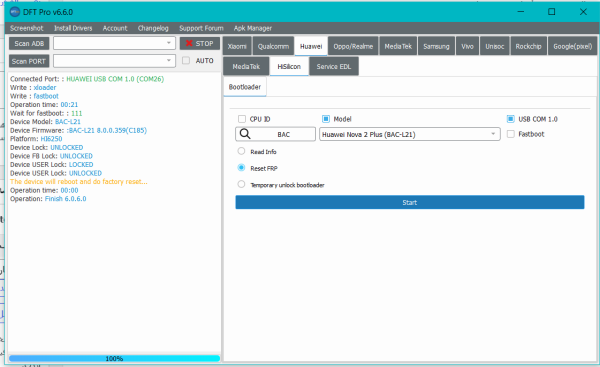Toggle the Model checkbox
600x367 pixels.
click(x=326, y=119)
